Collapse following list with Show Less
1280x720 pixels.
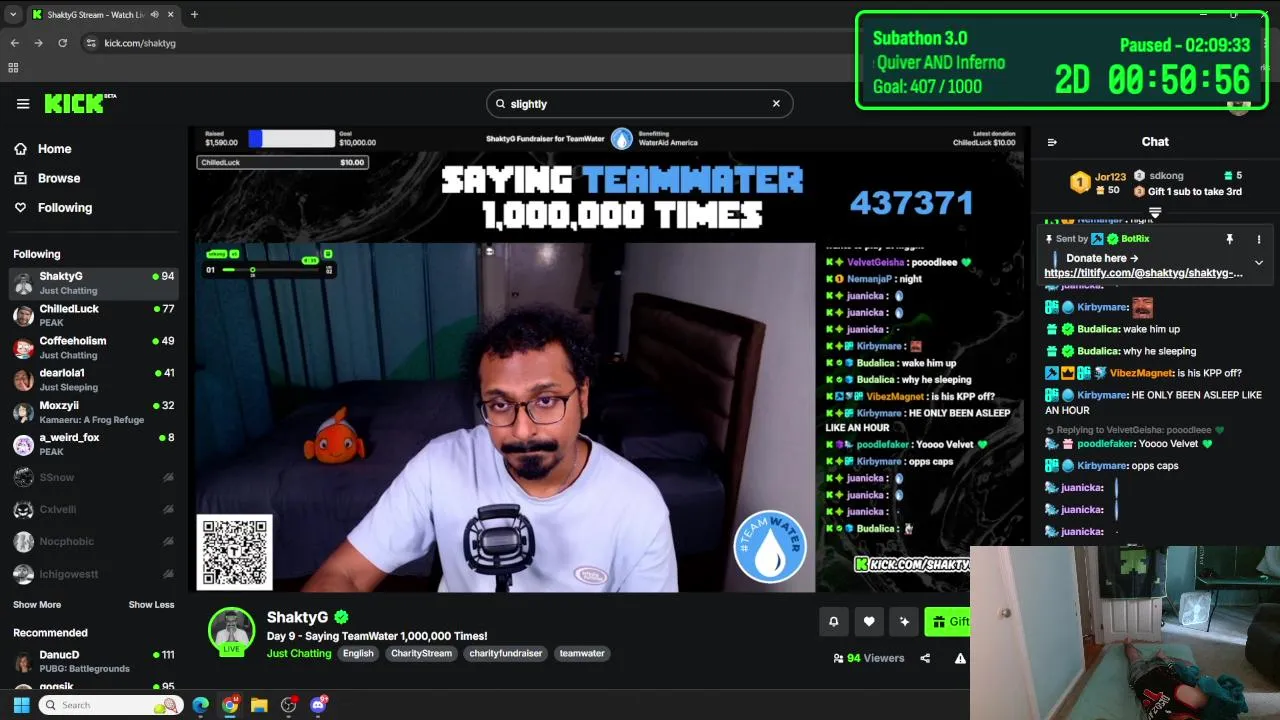click(151, 605)
